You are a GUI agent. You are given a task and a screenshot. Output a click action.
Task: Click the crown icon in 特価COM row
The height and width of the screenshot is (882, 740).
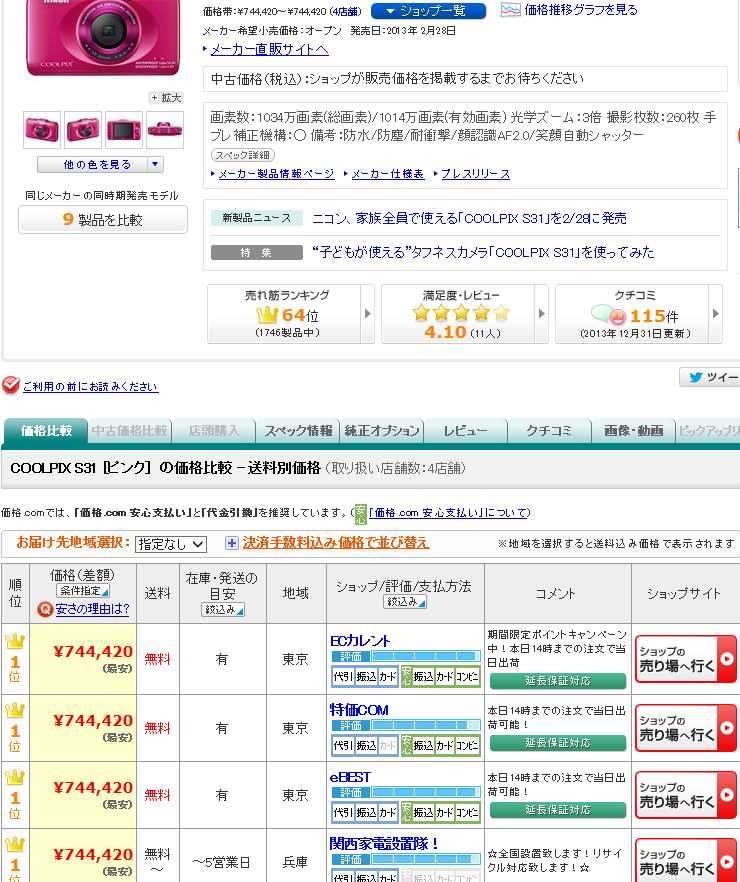(15, 710)
